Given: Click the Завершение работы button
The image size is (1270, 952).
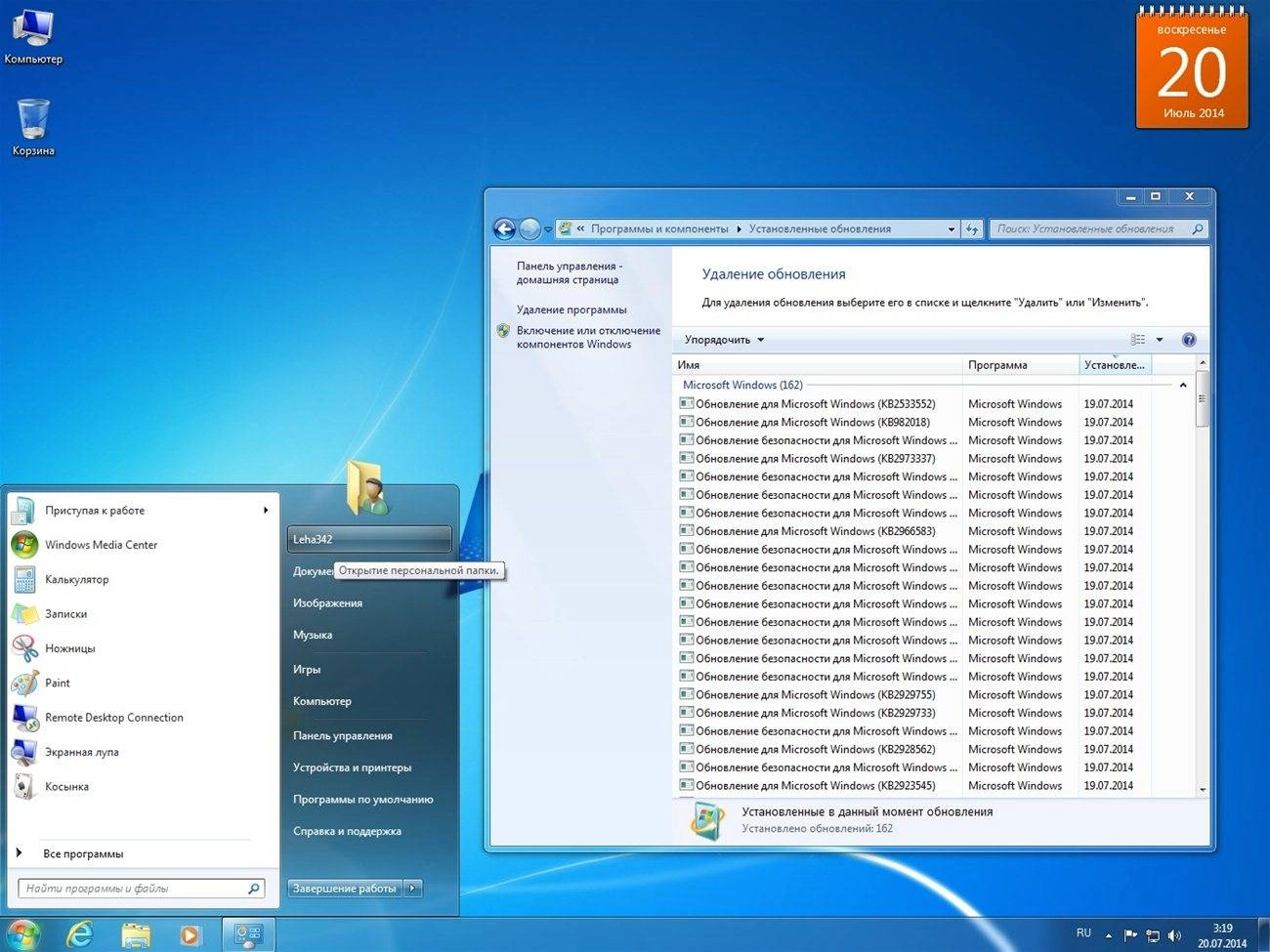Looking at the screenshot, I should pos(345,889).
